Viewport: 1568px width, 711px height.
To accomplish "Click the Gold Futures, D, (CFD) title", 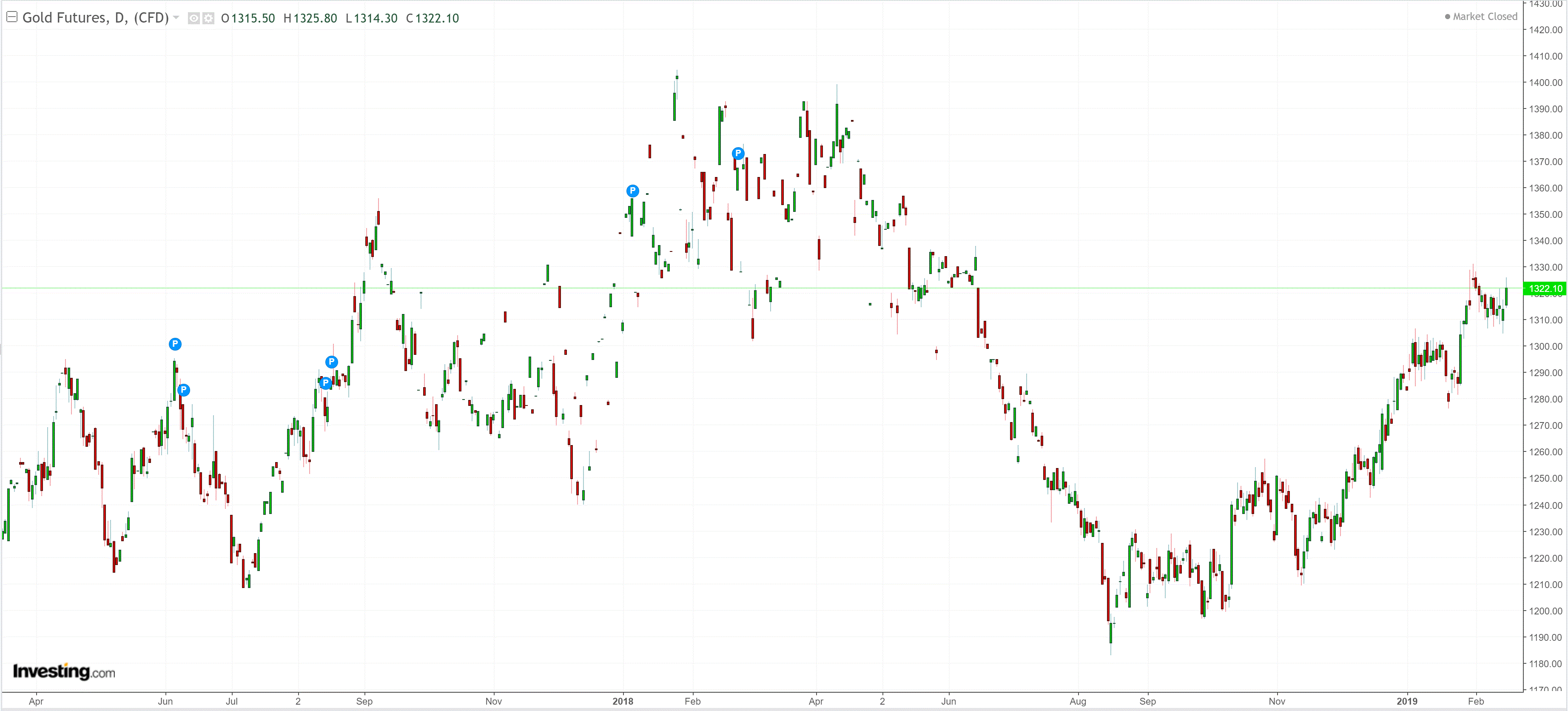I will point(96,18).
